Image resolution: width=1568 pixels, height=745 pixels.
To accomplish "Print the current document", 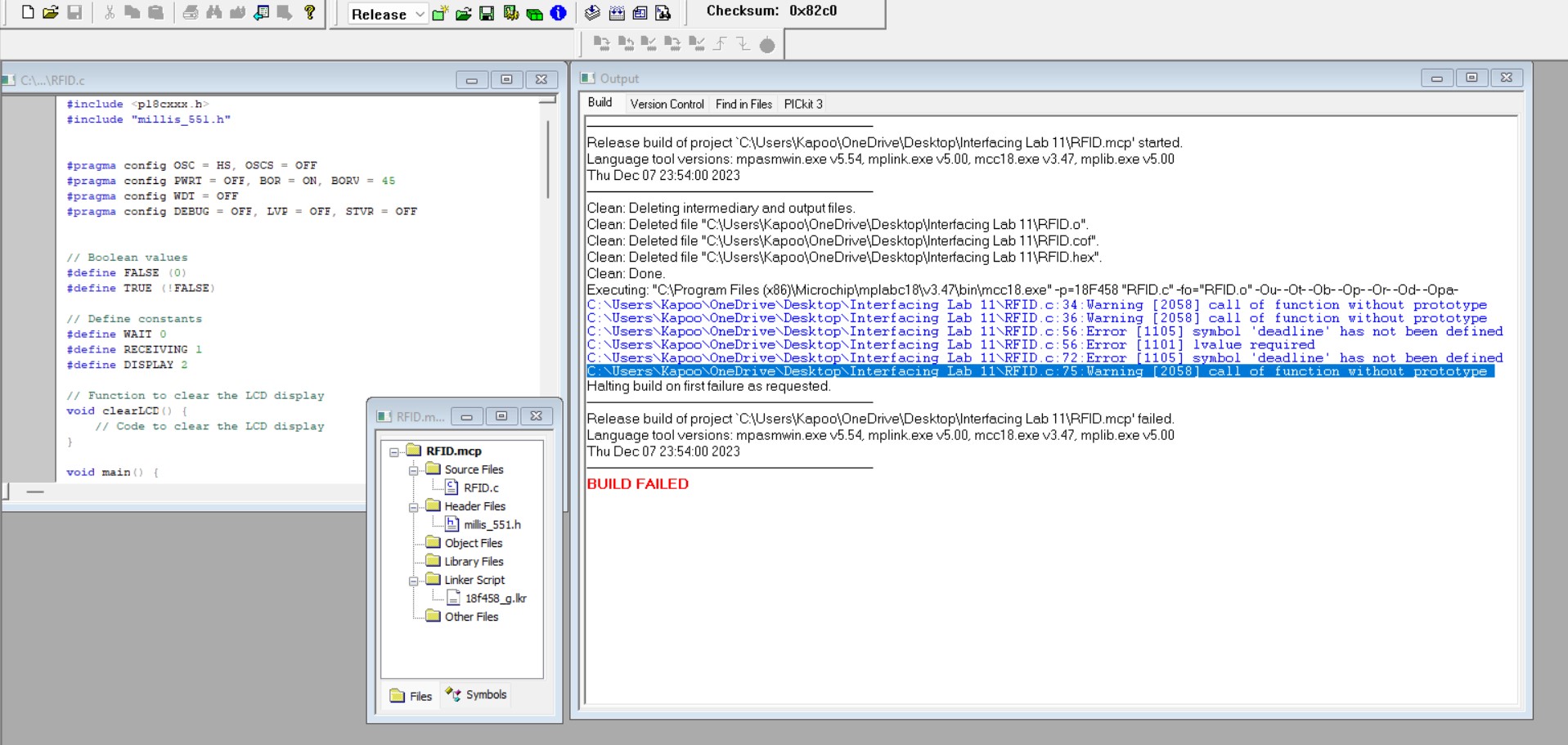I will (x=191, y=11).
